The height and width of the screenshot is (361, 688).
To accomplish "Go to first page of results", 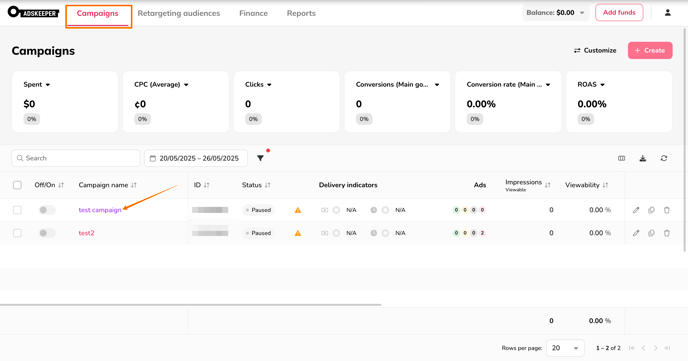I will coord(632,348).
